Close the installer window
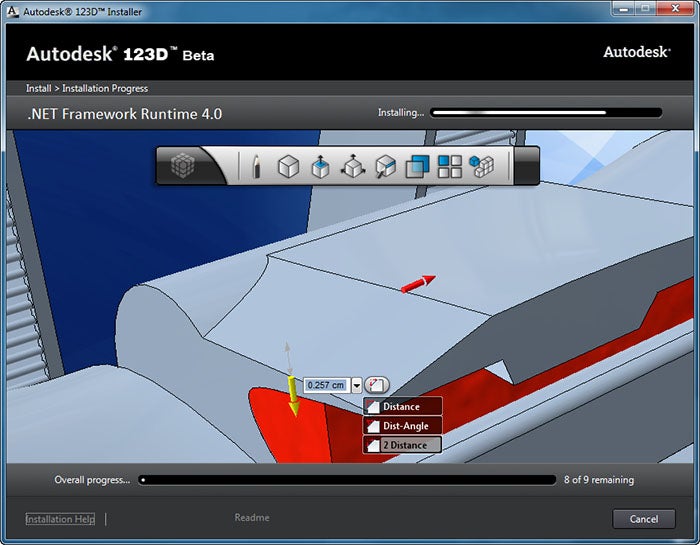Viewport: 700px width, 545px height. [x=675, y=9]
